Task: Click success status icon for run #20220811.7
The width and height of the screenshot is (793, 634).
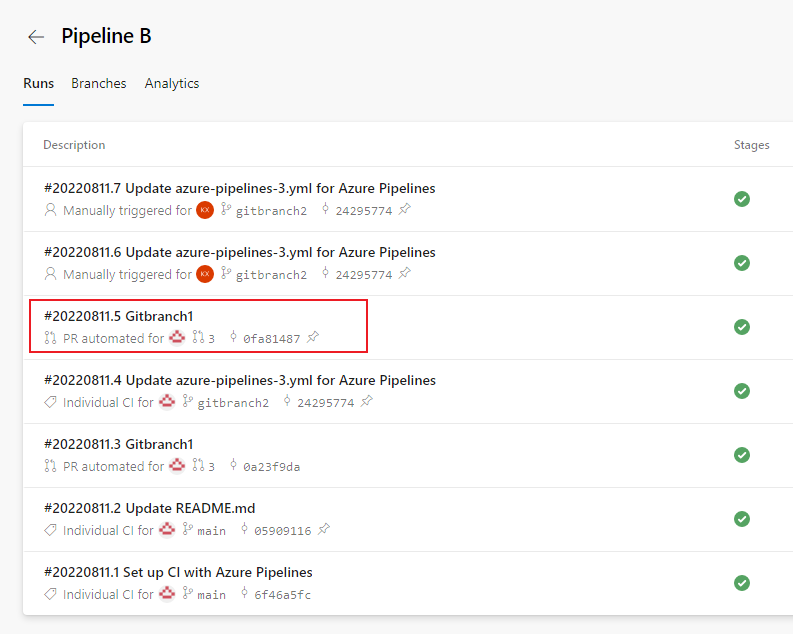Action: [x=742, y=199]
